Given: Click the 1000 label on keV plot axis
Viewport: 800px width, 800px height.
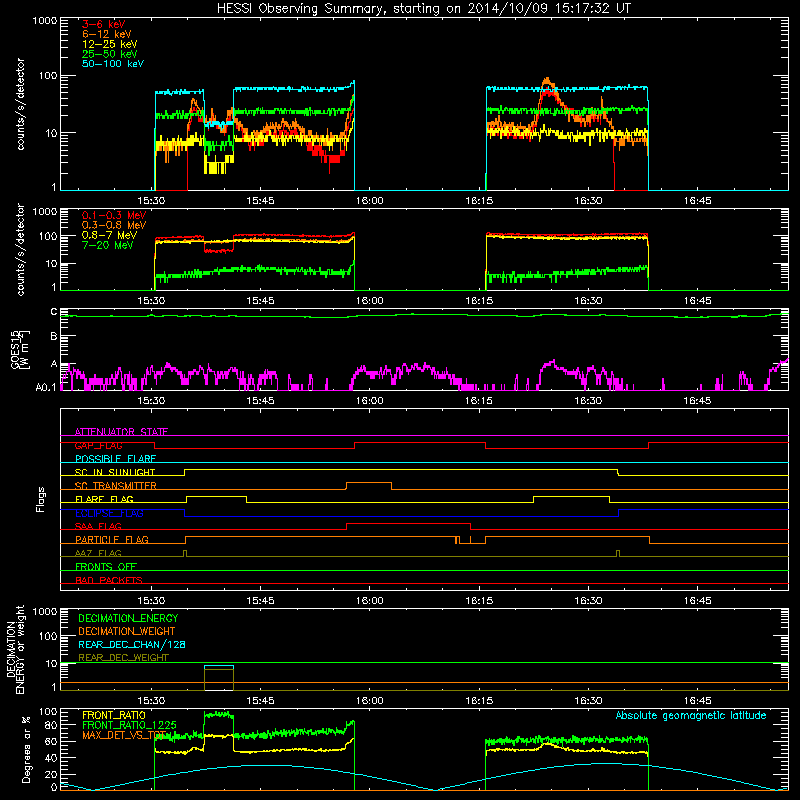Looking at the screenshot, I should (x=45, y=21).
